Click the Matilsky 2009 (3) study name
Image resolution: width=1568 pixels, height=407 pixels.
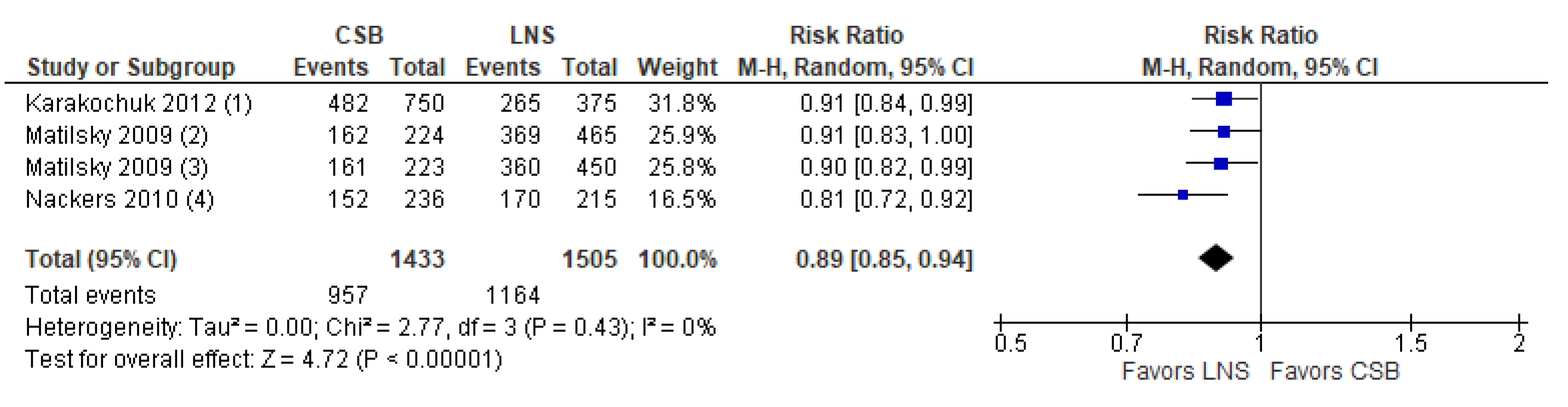click(116, 167)
